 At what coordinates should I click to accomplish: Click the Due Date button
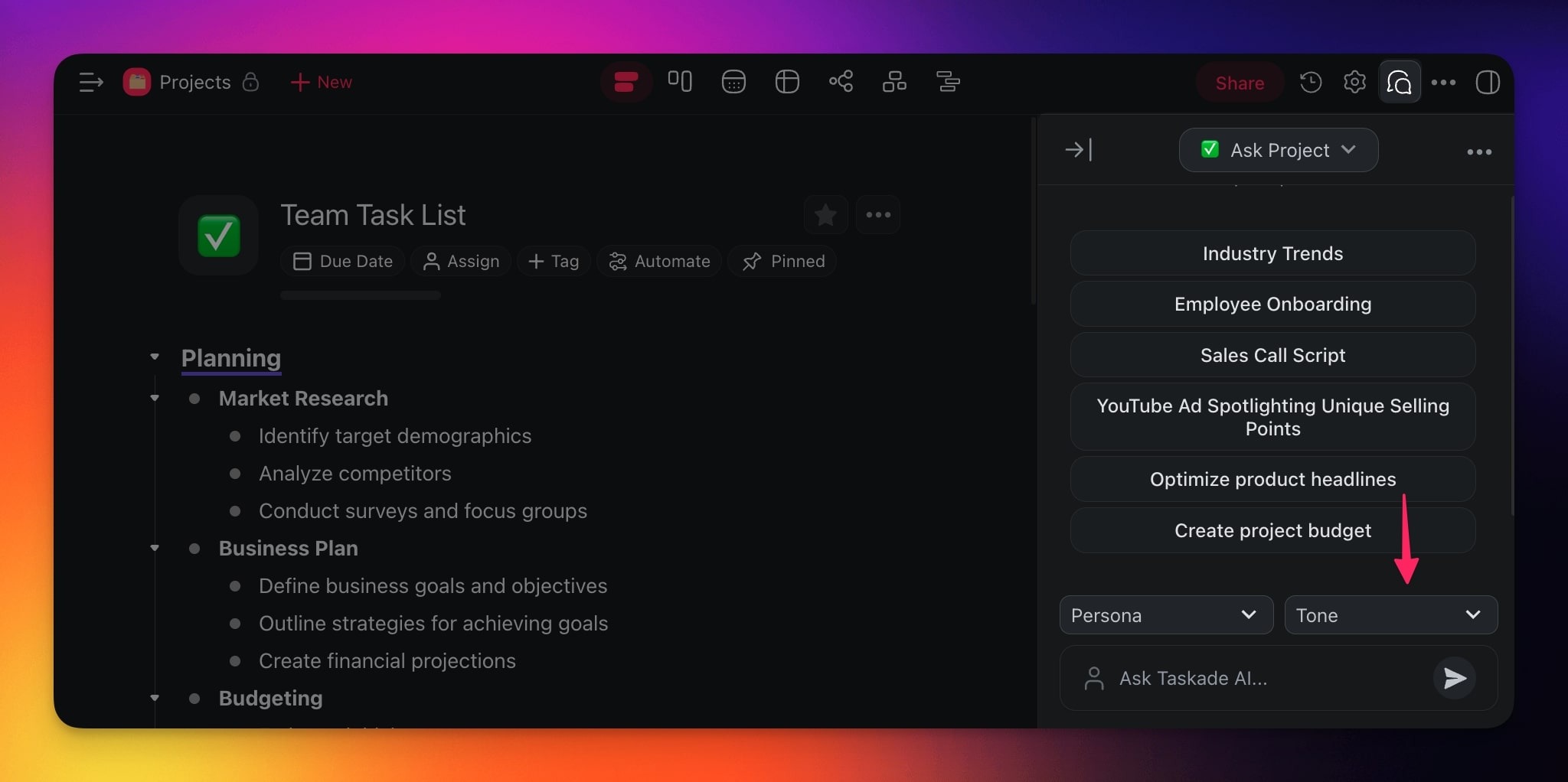[x=343, y=262]
